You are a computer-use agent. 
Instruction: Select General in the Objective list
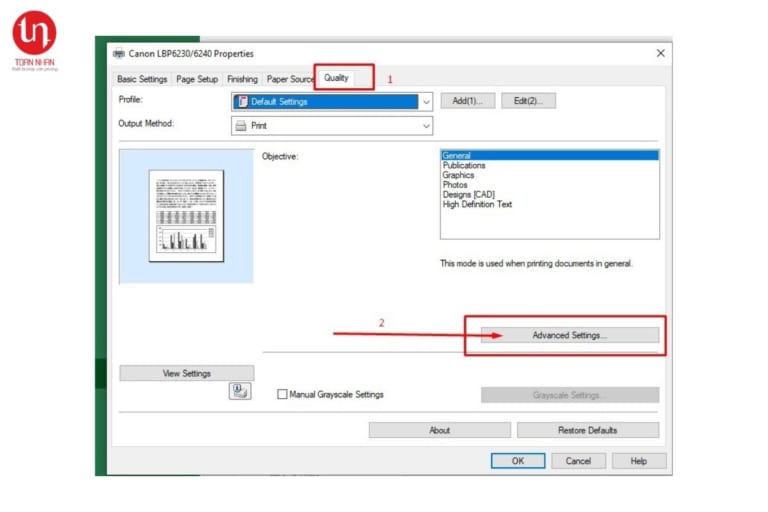(550, 155)
